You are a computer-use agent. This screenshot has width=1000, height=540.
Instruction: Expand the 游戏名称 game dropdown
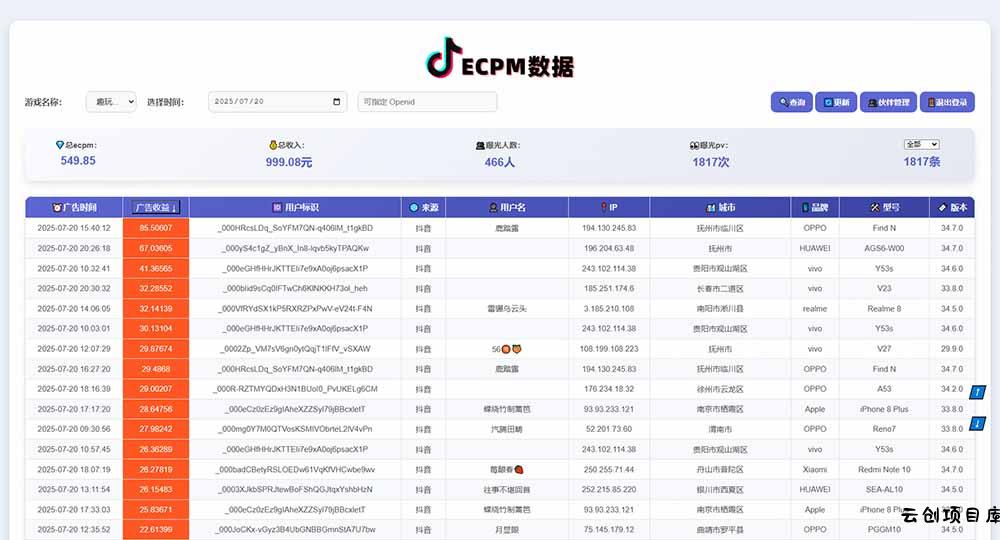[110, 102]
